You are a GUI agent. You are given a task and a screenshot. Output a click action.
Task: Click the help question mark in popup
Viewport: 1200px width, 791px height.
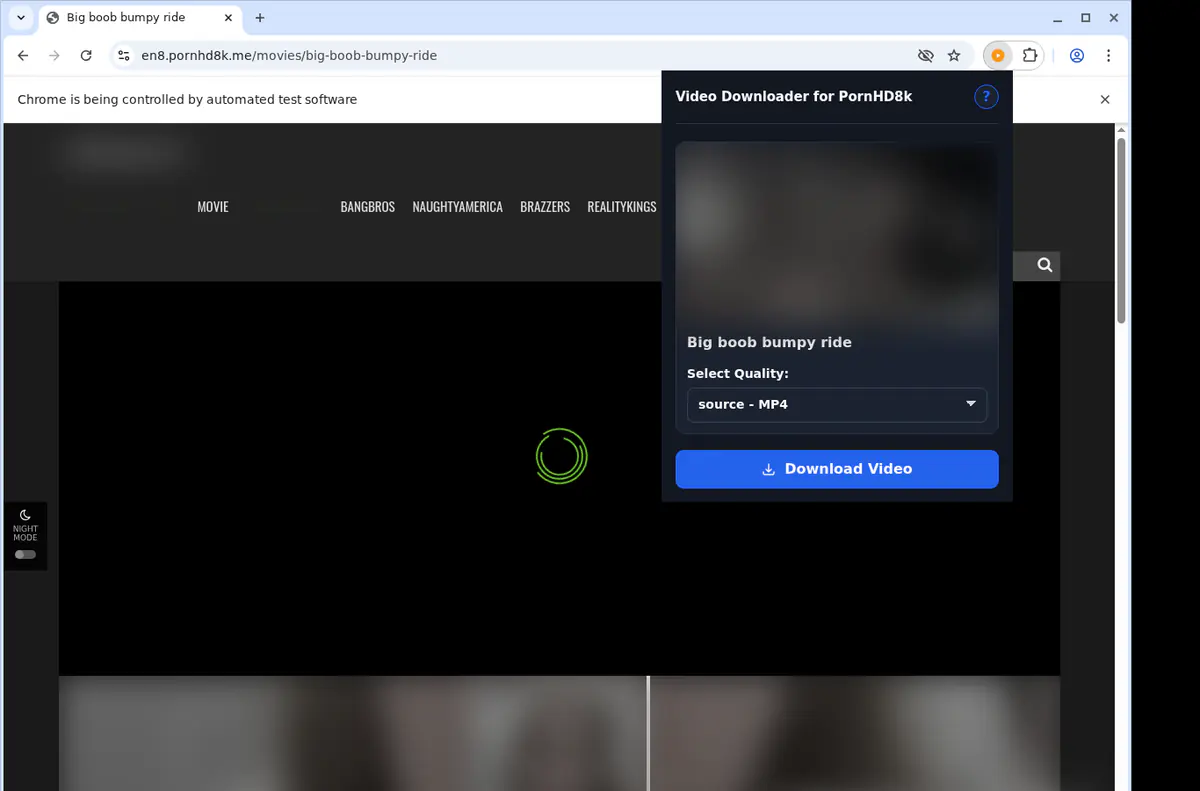click(986, 97)
